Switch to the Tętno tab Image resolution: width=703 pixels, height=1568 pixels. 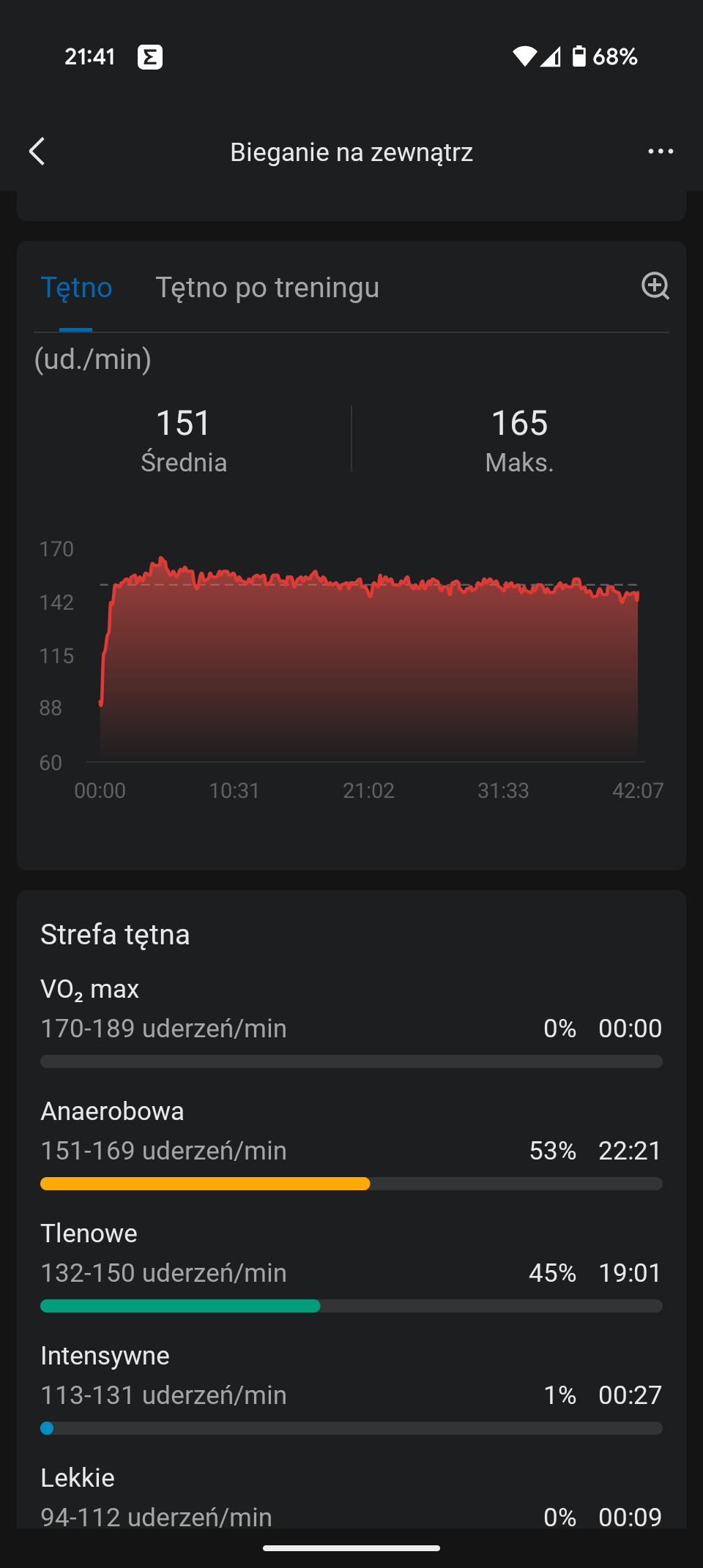tap(76, 288)
